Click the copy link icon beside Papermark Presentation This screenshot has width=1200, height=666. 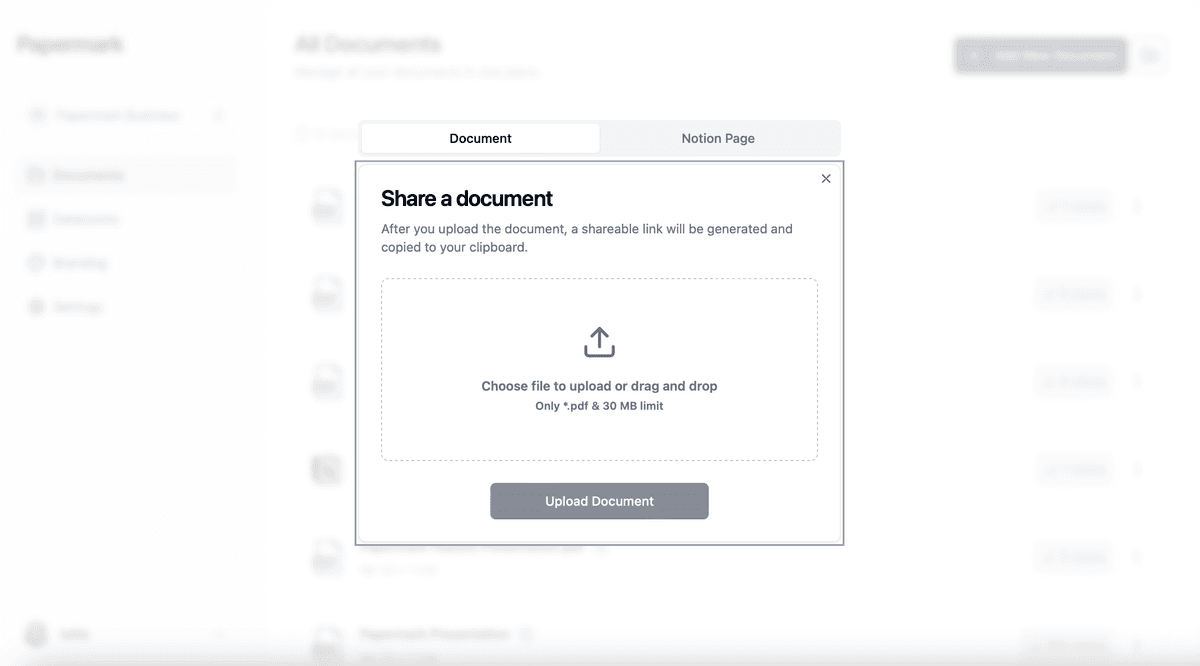pyautogui.click(x=527, y=634)
